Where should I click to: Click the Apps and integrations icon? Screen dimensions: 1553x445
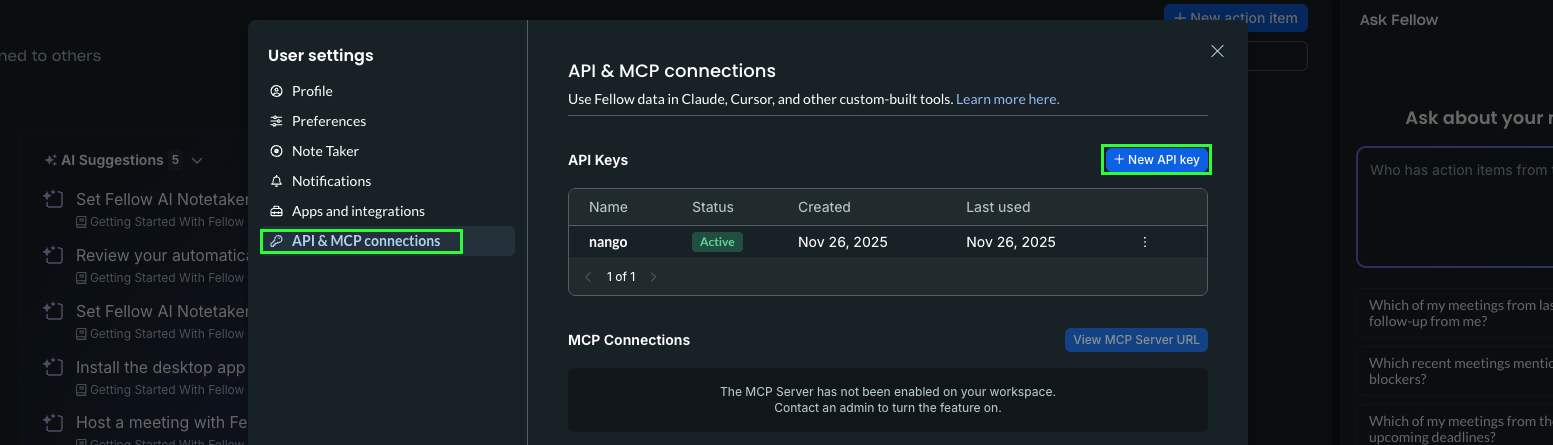point(276,211)
